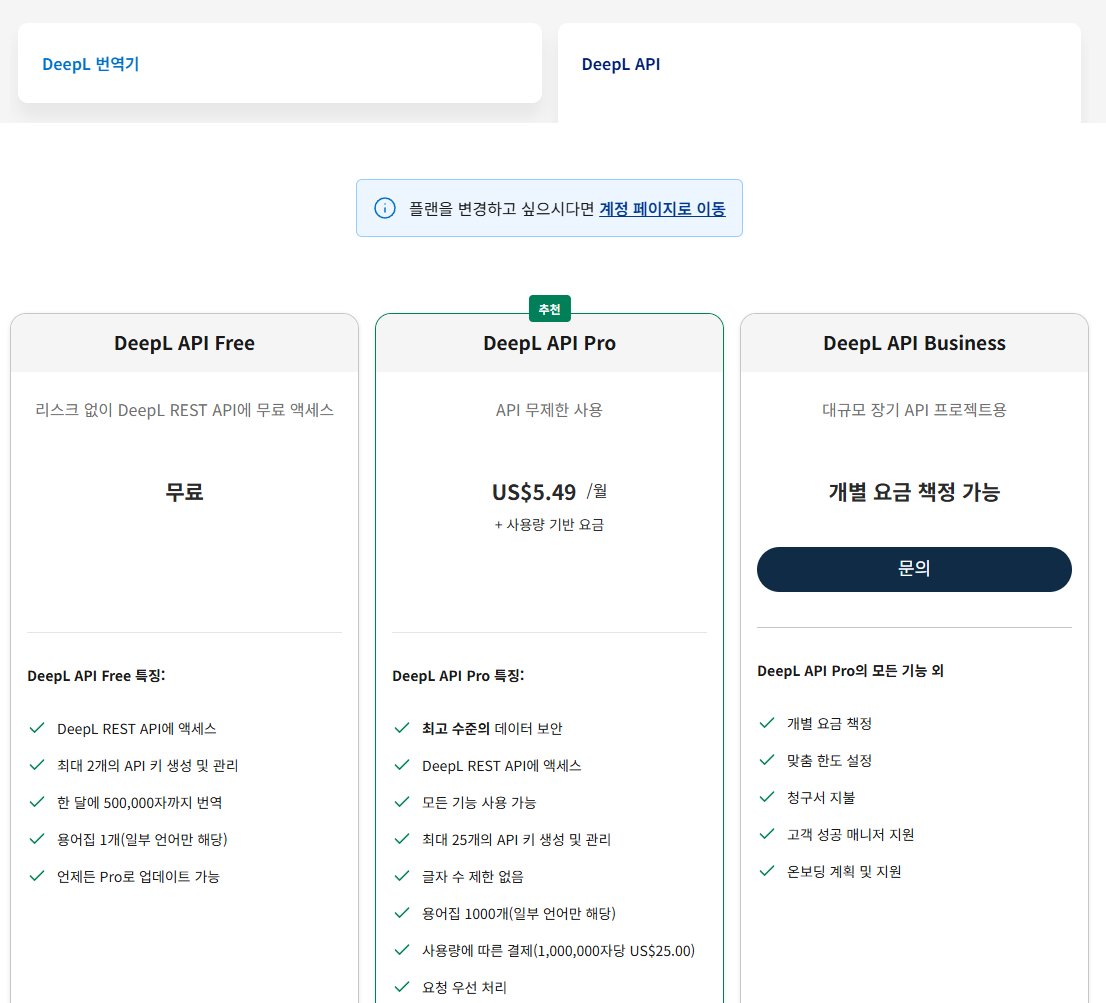The width and height of the screenshot is (1106, 1003).
Task: Click the '고객 성공 매니저 지원' feature text
Action: [850, 834]
